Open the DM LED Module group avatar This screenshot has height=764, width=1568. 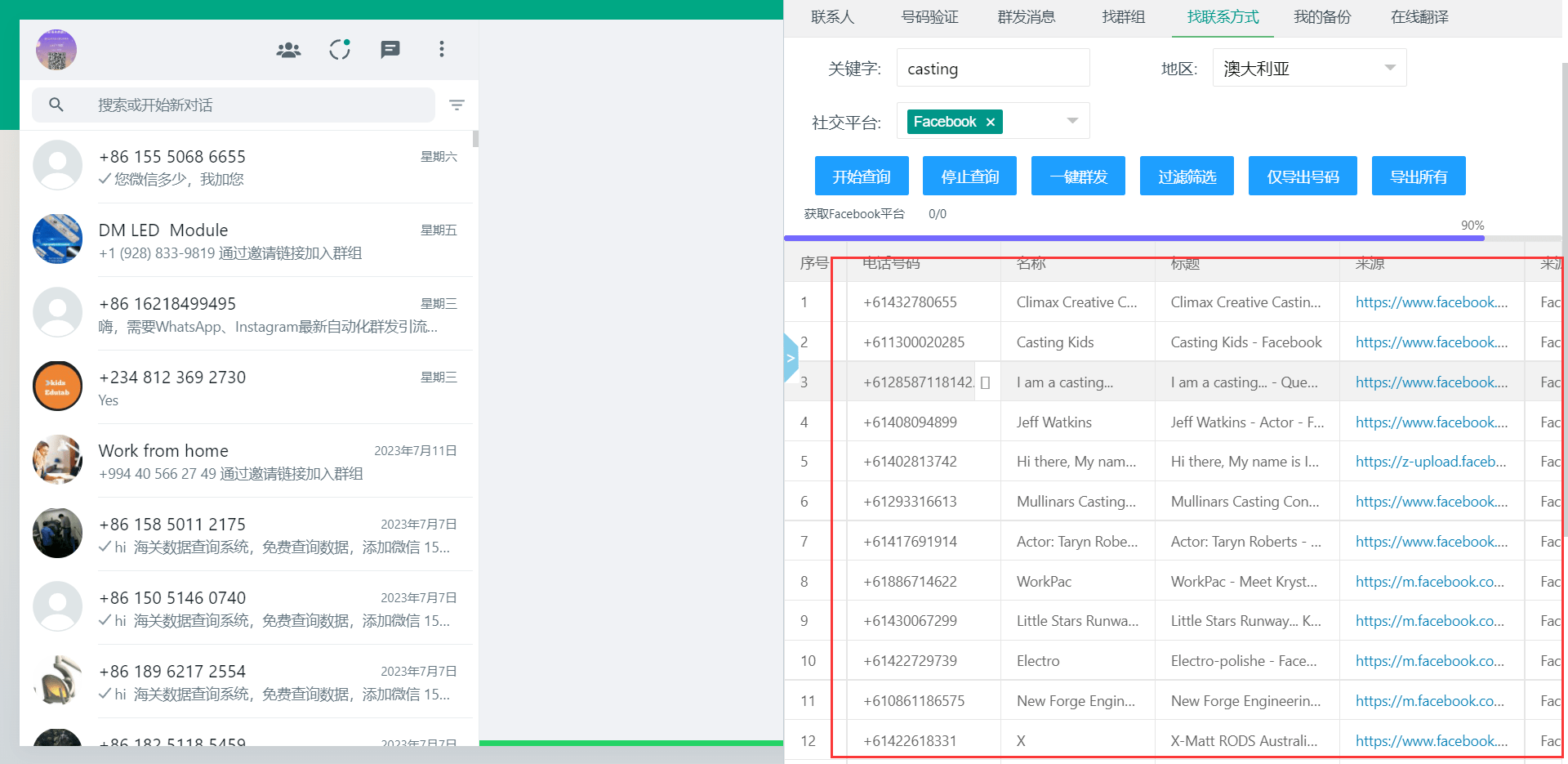click(x=57, y=239)
